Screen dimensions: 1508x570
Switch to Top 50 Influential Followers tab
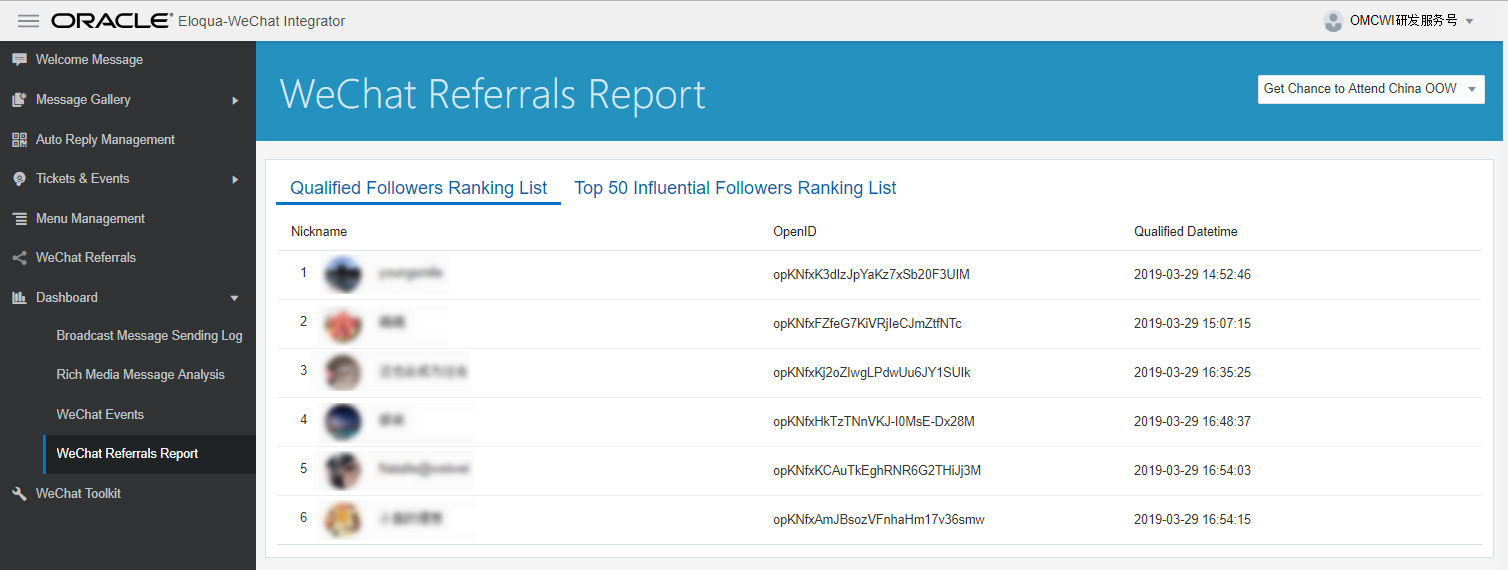[735, 188]
